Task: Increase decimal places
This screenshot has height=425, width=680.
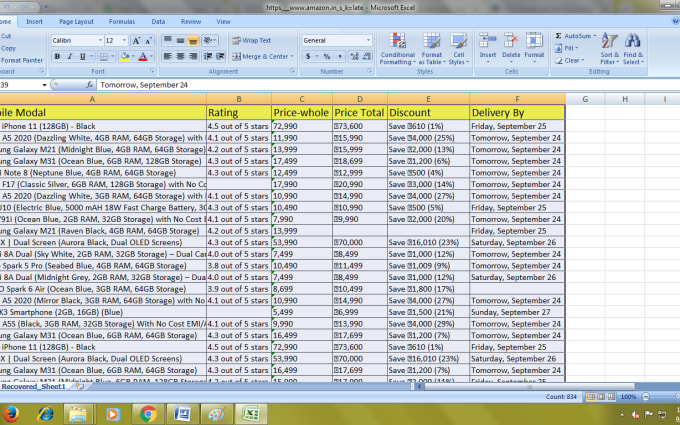Action: click(354, 56)
